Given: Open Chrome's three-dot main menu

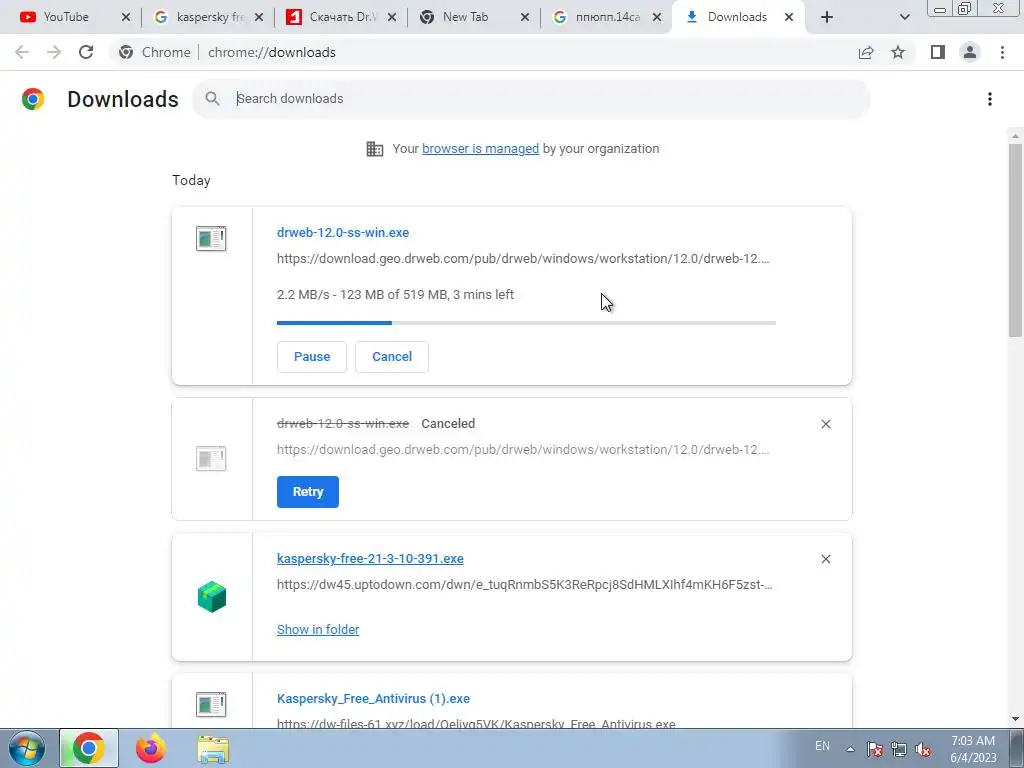Looking at the screenshot, I should click(1002, 52).
